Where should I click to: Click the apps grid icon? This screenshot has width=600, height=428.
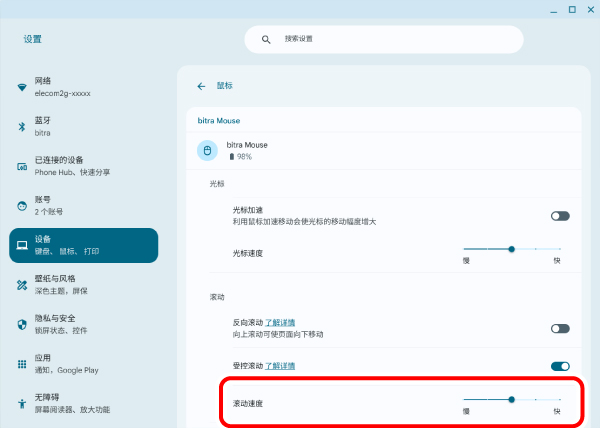pos(22,364)
